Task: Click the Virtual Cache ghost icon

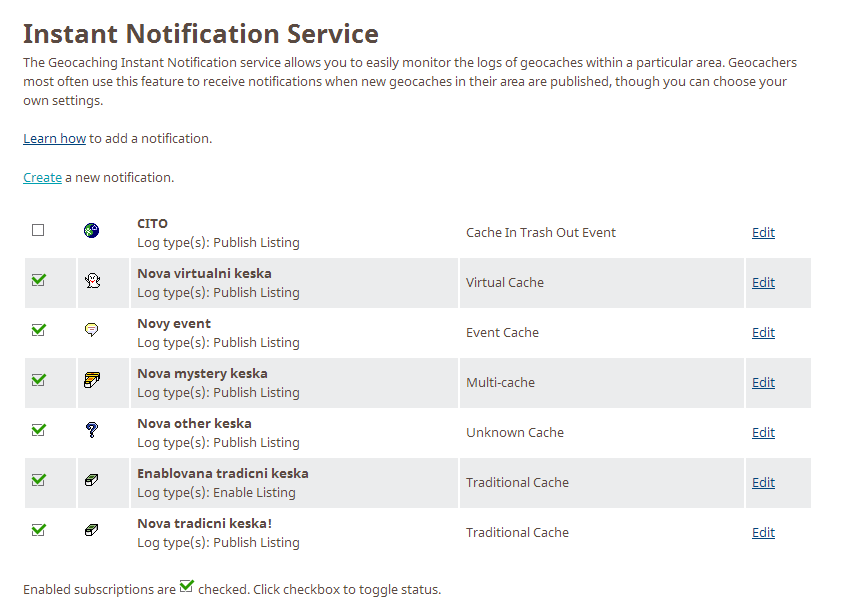Action: pyautogui.click(x=92, y=280)
